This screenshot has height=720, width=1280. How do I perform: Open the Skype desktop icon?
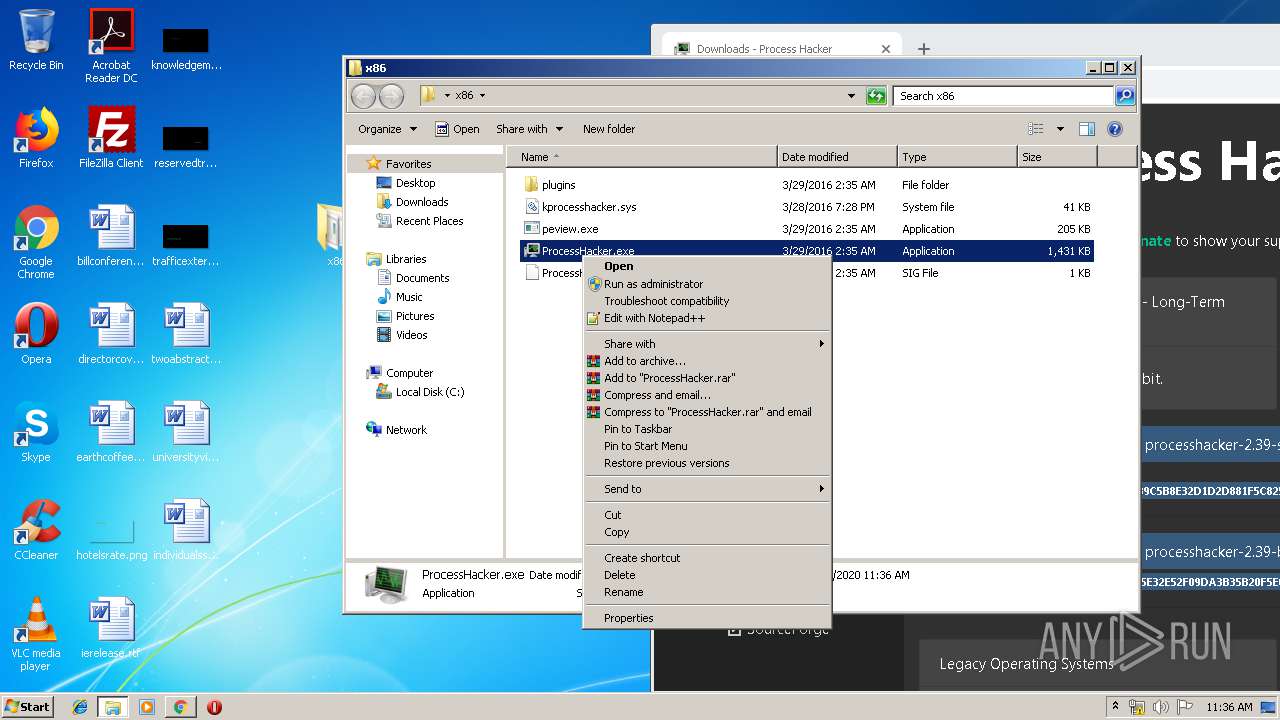point(36,432)
